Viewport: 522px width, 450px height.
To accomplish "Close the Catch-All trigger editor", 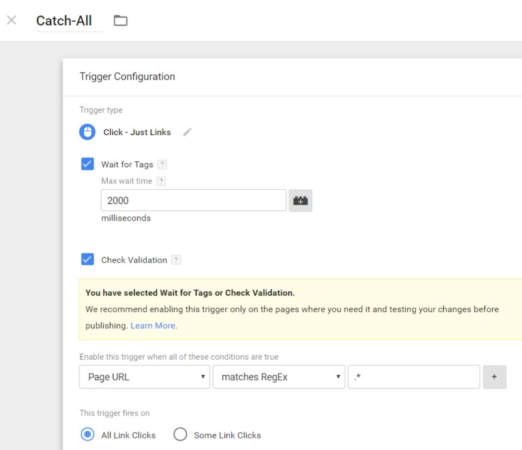I will (12, 20).
